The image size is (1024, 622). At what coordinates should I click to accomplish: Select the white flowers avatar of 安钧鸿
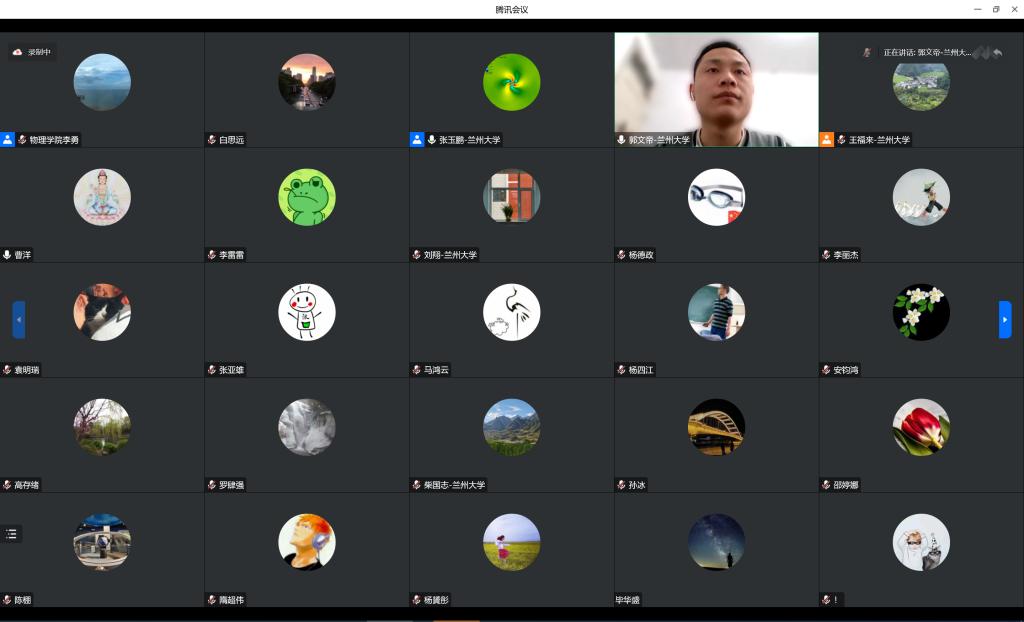pyautogui.click(x=921, y=312)
